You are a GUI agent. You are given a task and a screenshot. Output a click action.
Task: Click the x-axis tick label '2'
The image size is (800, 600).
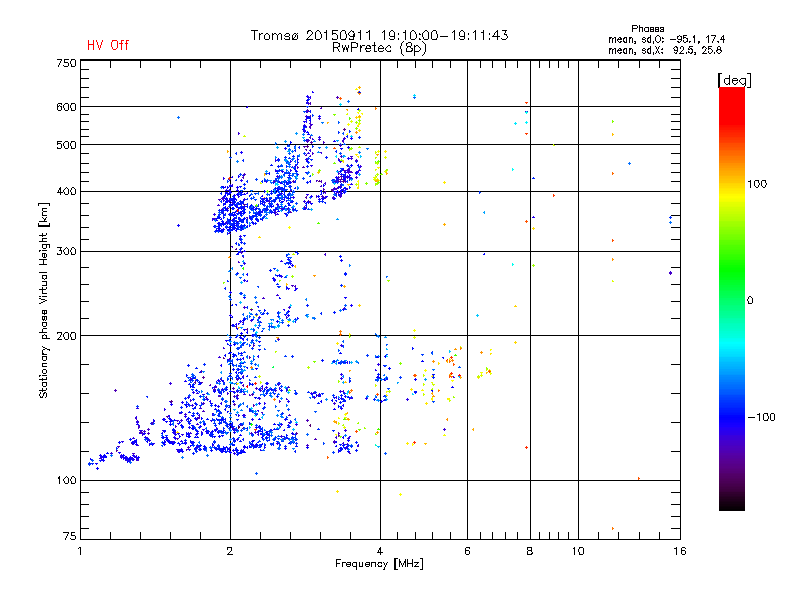230,551
